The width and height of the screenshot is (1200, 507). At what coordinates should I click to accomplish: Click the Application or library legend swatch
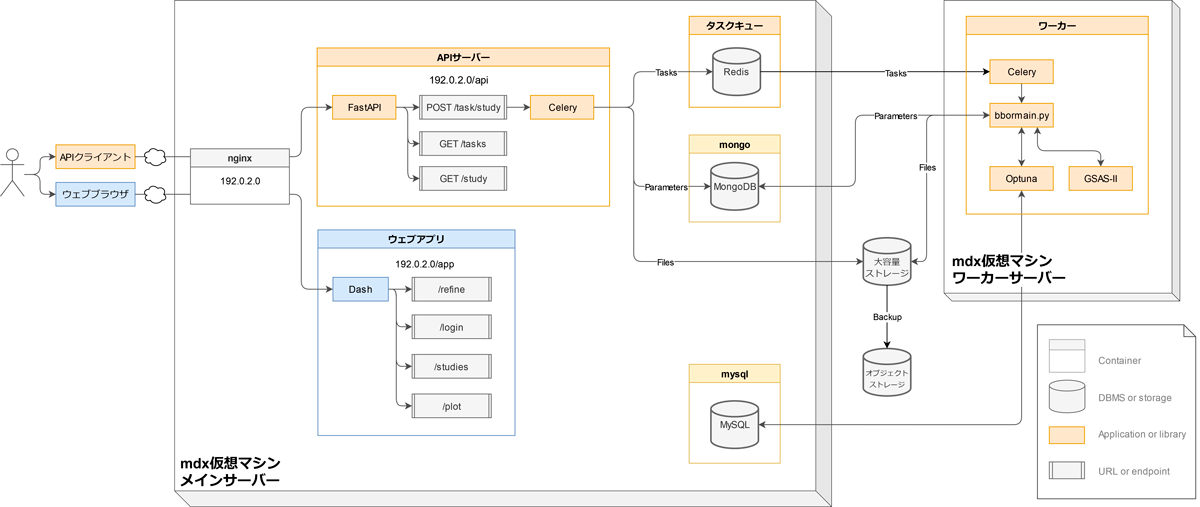[x=1066, y=435]
